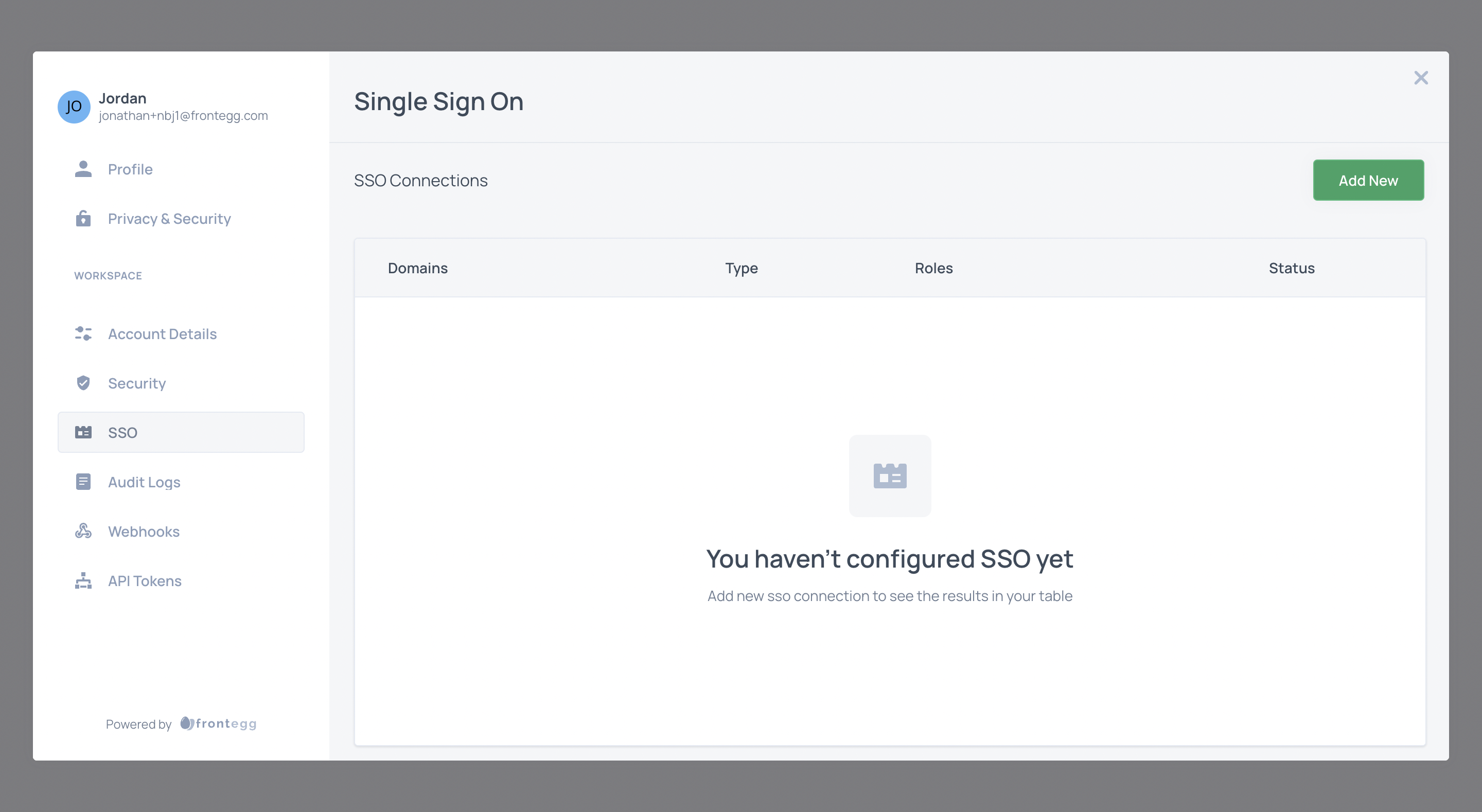Go to Audit Logs section

[x=145, y=482]
